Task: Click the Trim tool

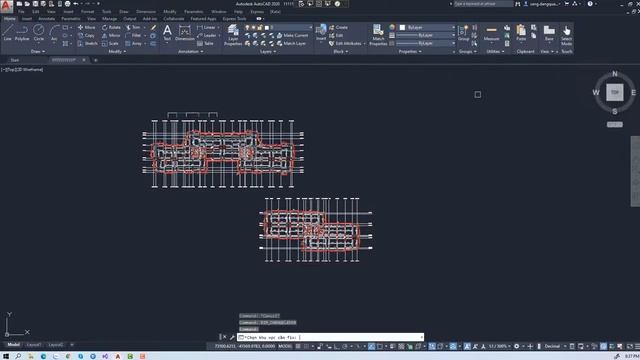Action: [133, 27]
